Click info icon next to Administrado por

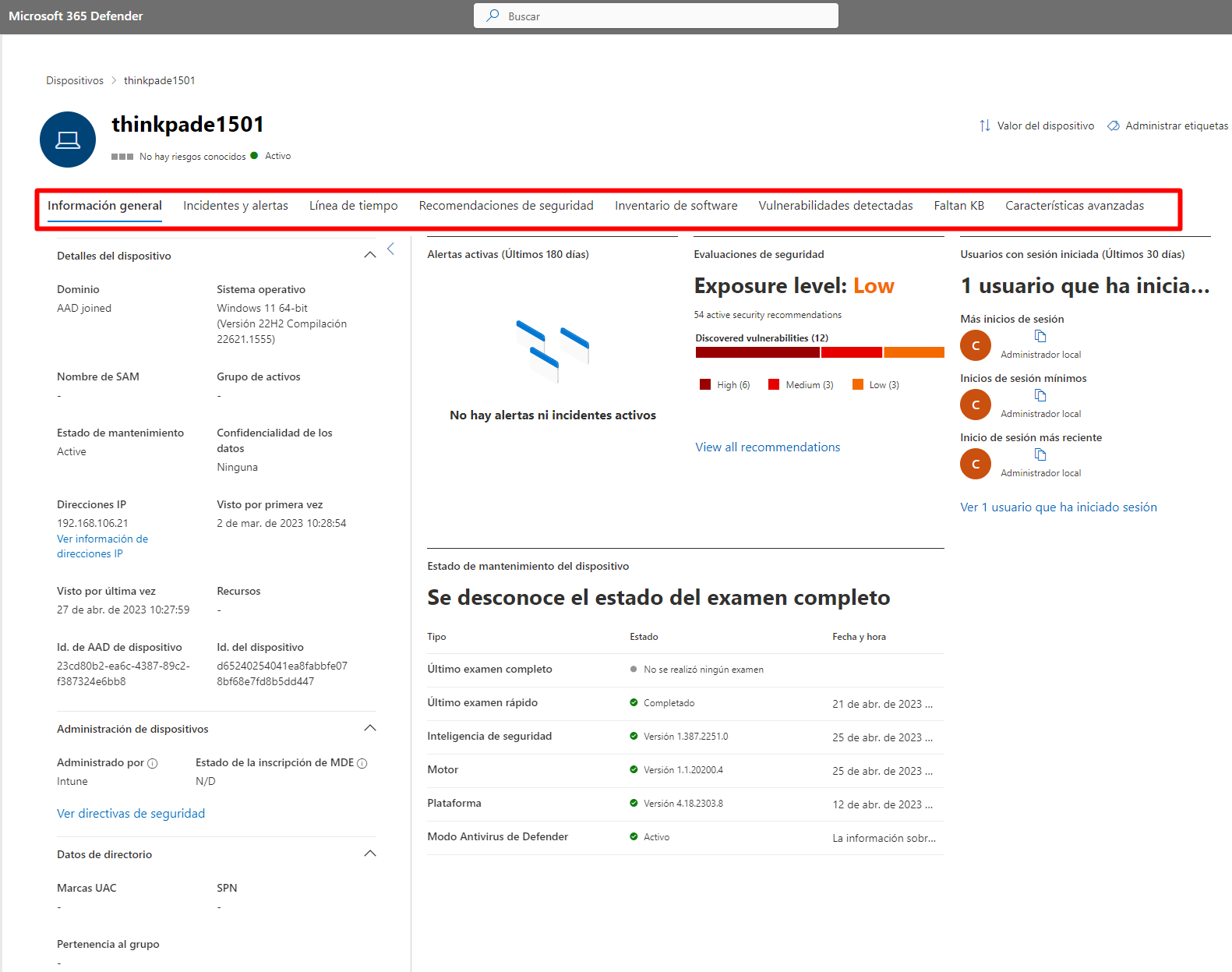pos(153,763)
